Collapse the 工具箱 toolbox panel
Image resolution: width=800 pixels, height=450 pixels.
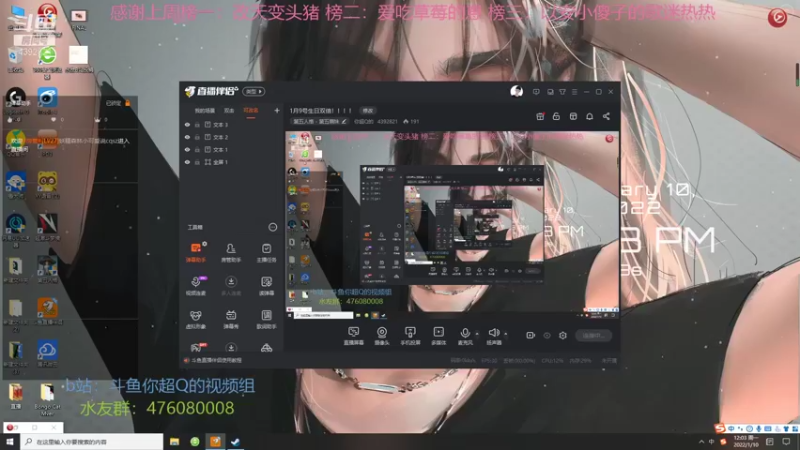272,227
